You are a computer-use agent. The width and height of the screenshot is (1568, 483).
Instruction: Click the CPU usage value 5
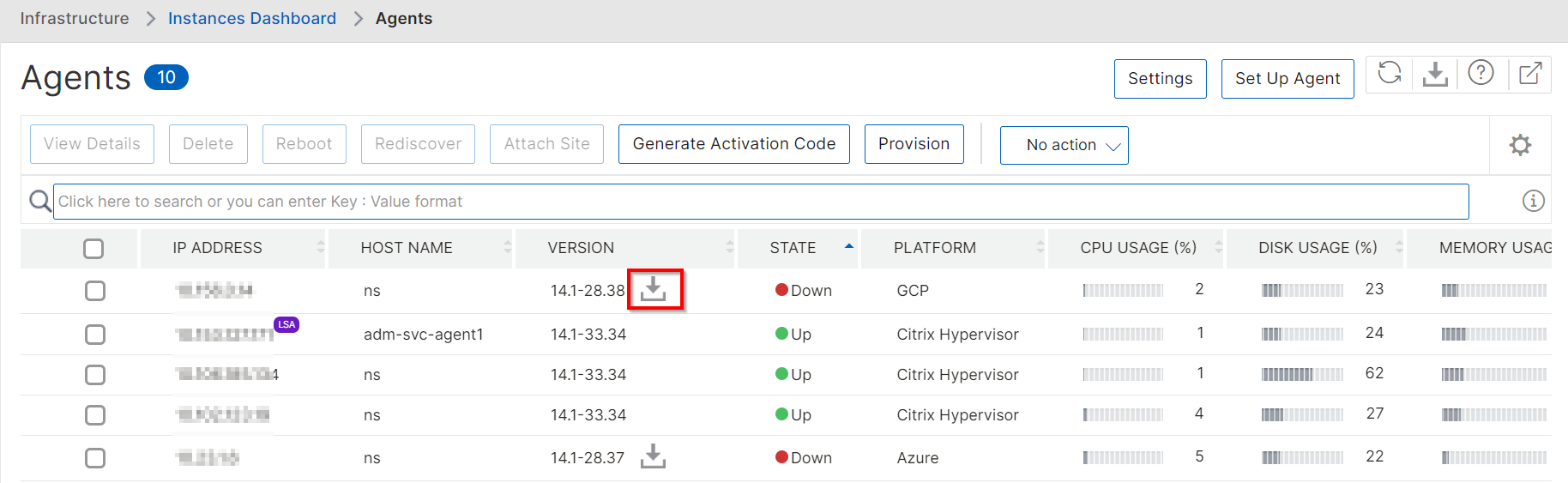click(x=1199, y=456)
